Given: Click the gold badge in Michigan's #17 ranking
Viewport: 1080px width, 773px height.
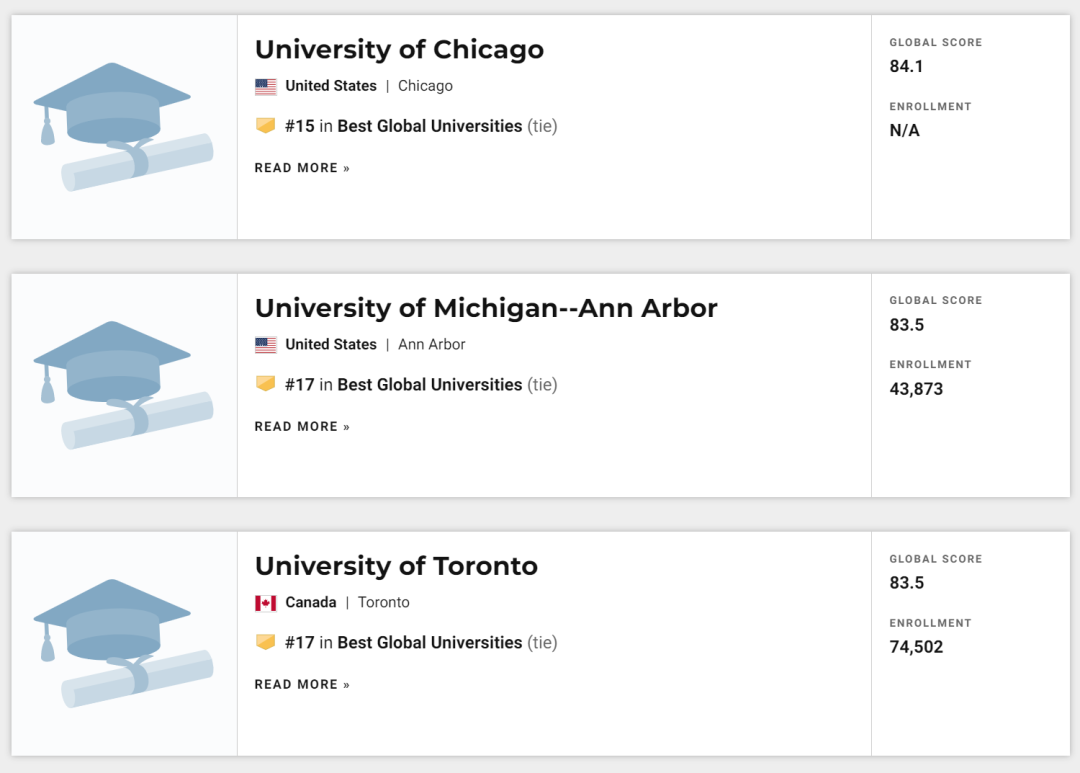Looking at the screenshot, I should tap(266, 384).
